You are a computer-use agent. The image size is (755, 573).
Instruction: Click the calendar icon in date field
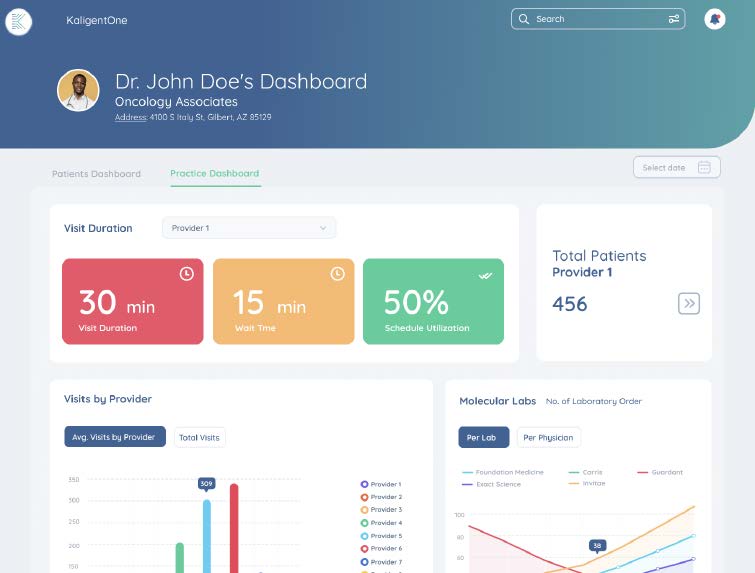704,167
